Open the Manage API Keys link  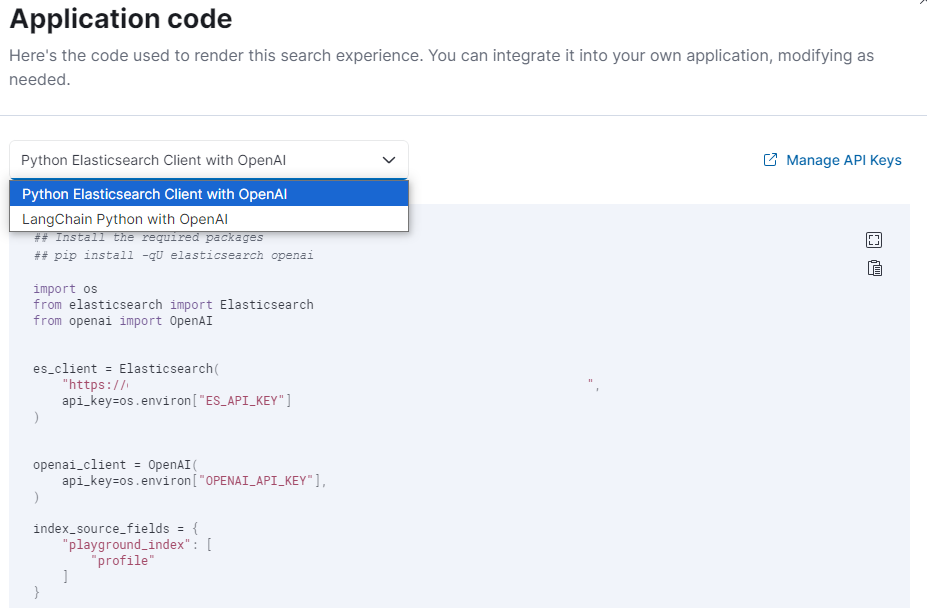[x=843, y=160]
